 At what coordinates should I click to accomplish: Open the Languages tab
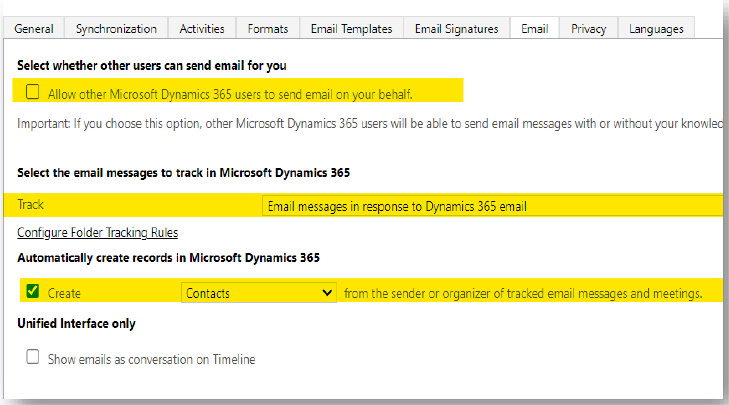click(656, 29)
